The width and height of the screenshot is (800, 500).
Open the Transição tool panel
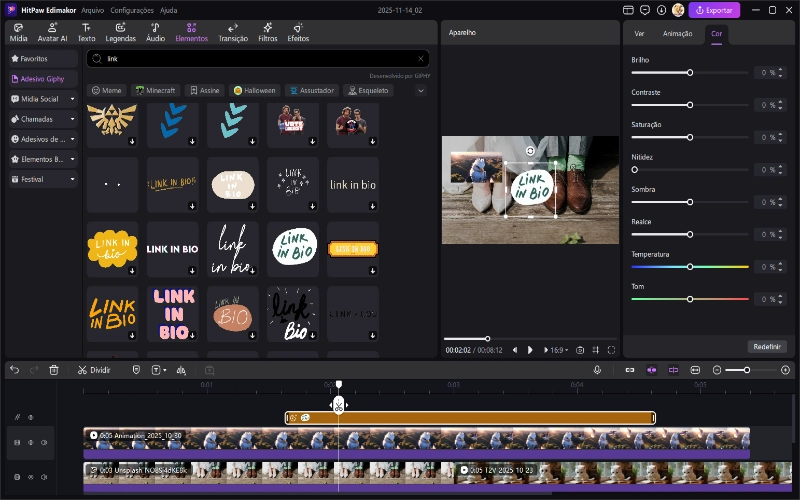pyautogui.click(x=232, y=32)
